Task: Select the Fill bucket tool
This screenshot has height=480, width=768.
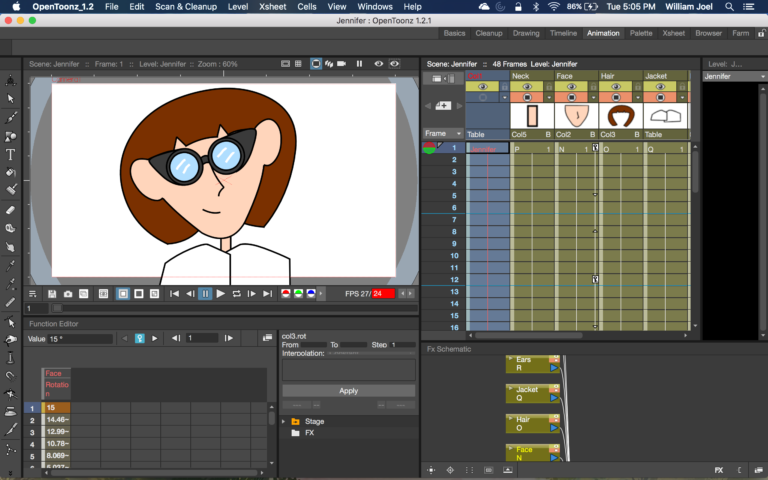Action: [10, 172]
